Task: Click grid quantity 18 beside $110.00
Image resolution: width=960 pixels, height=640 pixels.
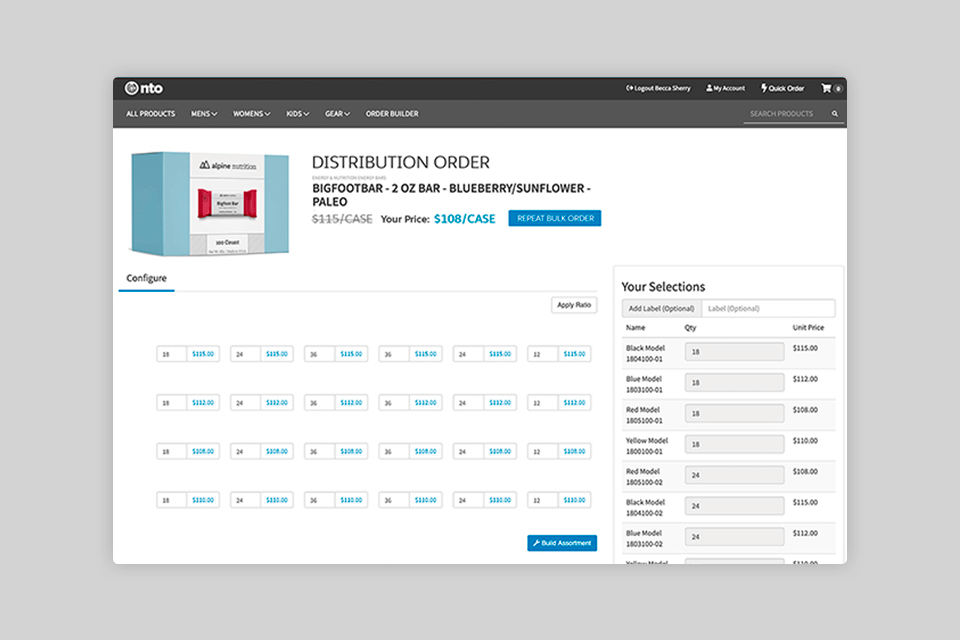Action: tap(171, 500)
